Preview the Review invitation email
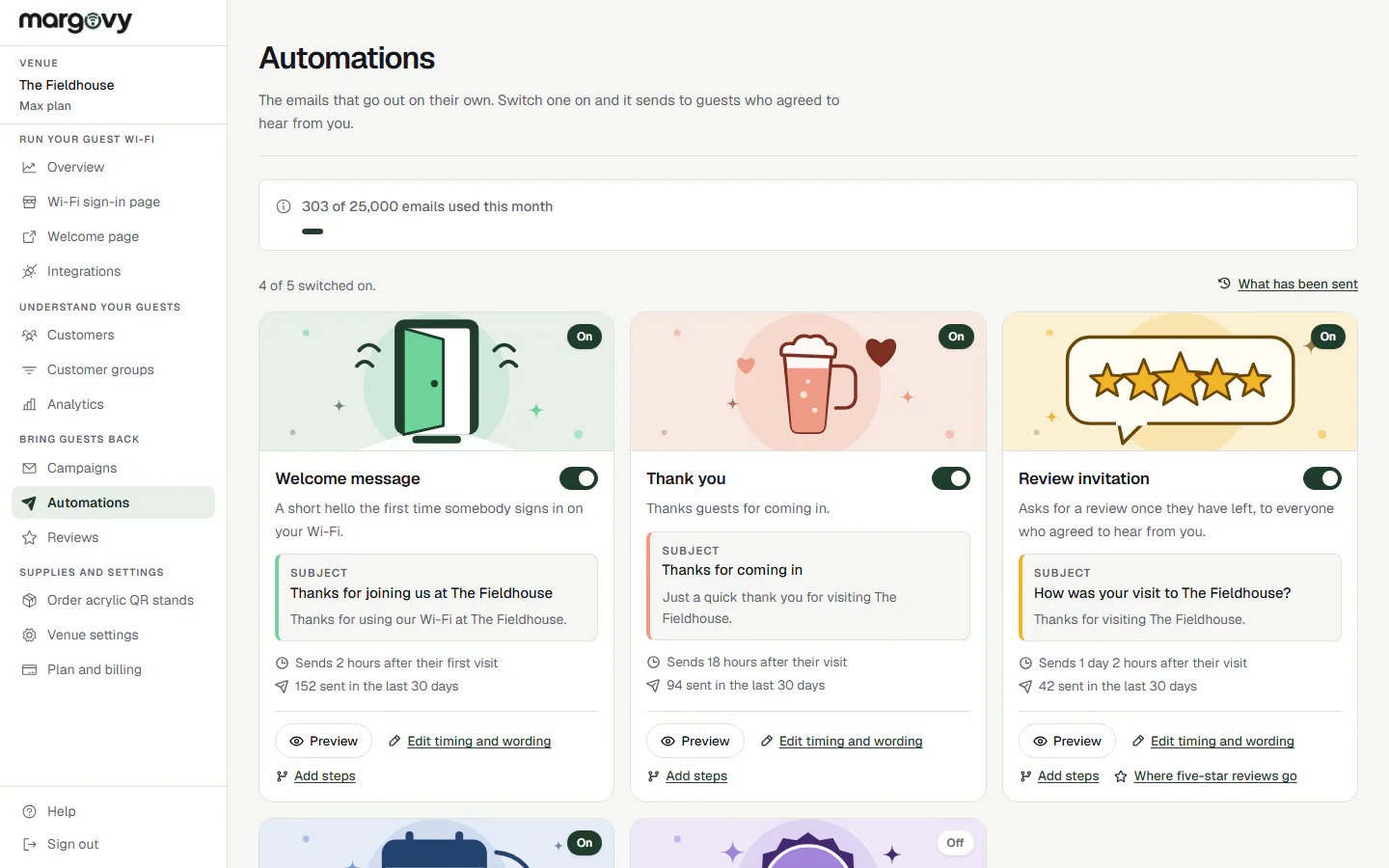This screenshot has height=868, width=1389. (x=1067, y=741)
